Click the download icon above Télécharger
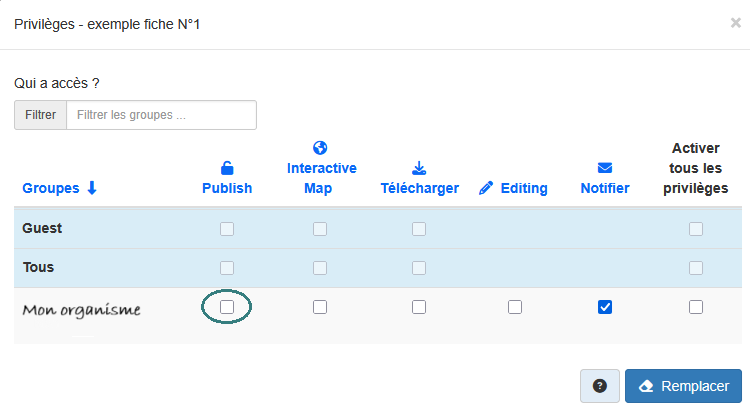The width and height of the screenshot is (750, 411). [x=419, y=167]
